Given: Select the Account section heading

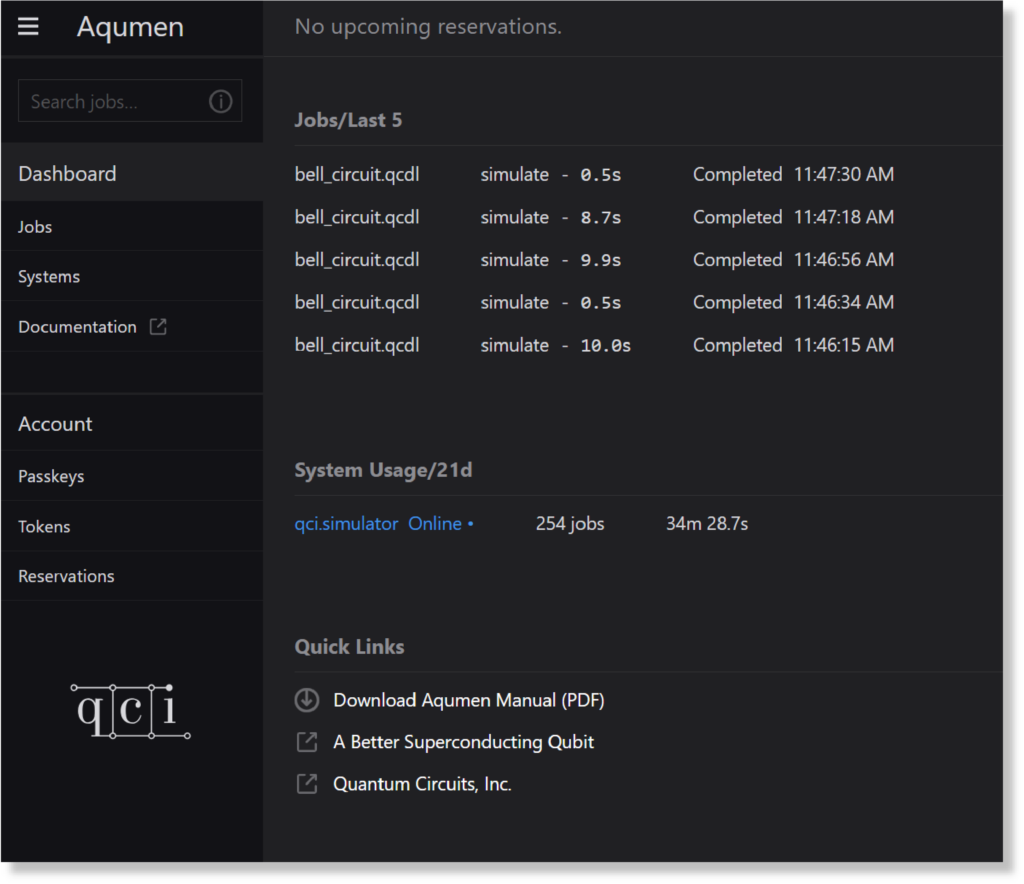Looking at the screenshot, I should [x=56, y=424].
